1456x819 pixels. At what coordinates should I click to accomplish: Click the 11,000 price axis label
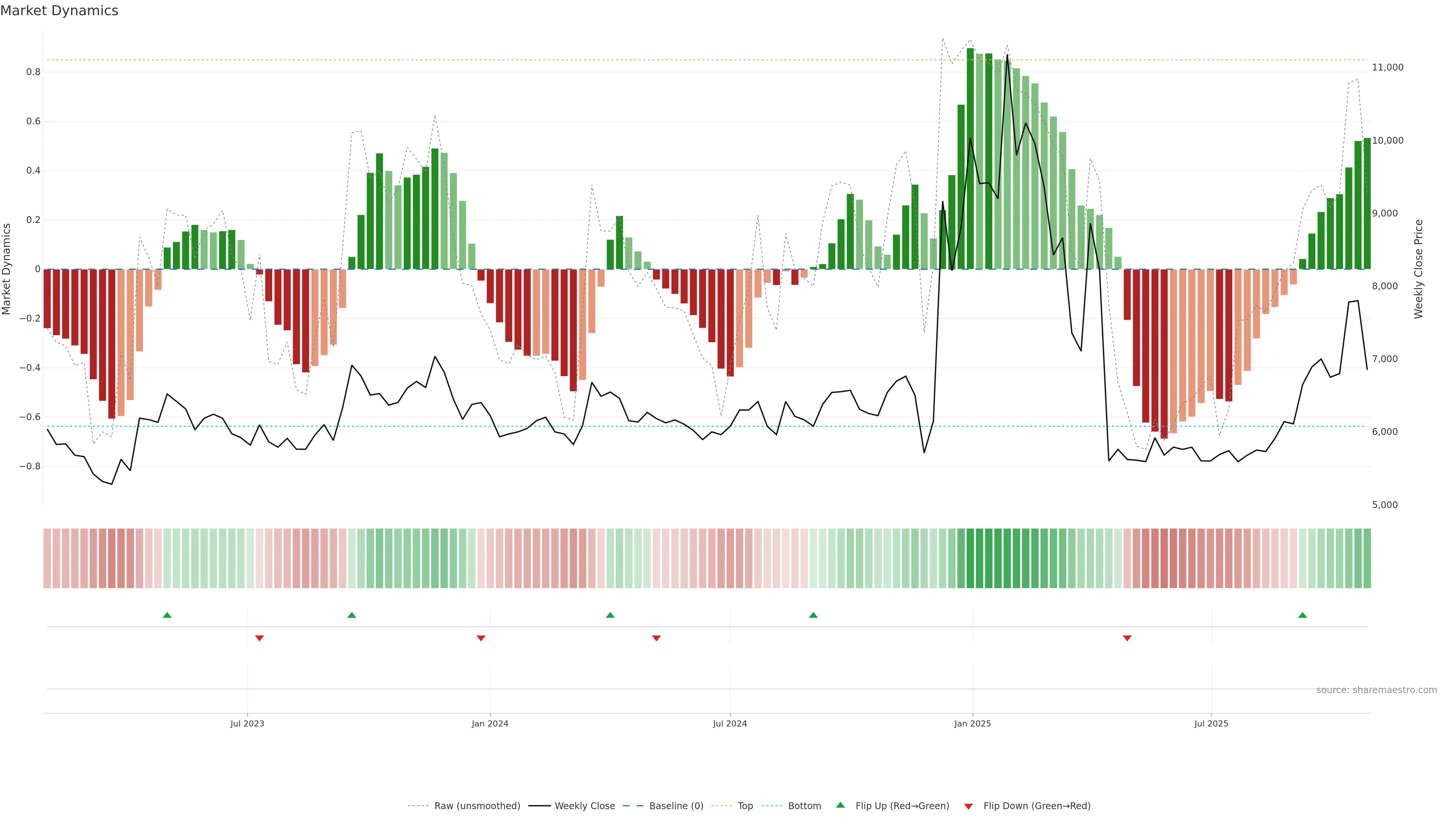1388,67
